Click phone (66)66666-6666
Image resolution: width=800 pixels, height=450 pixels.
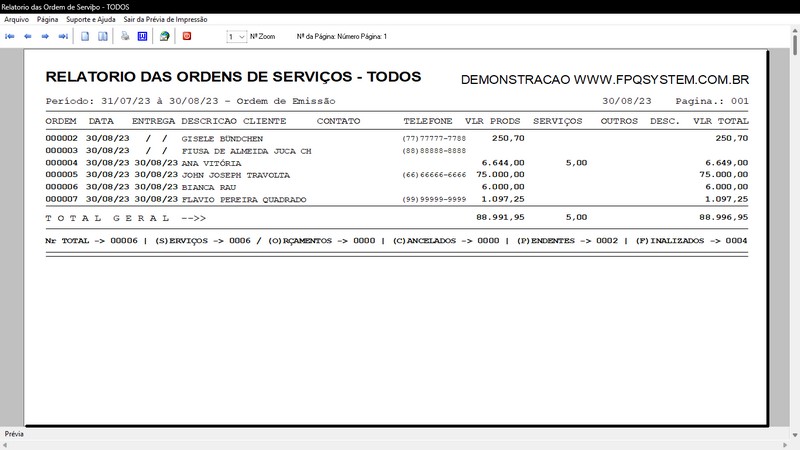434,175
